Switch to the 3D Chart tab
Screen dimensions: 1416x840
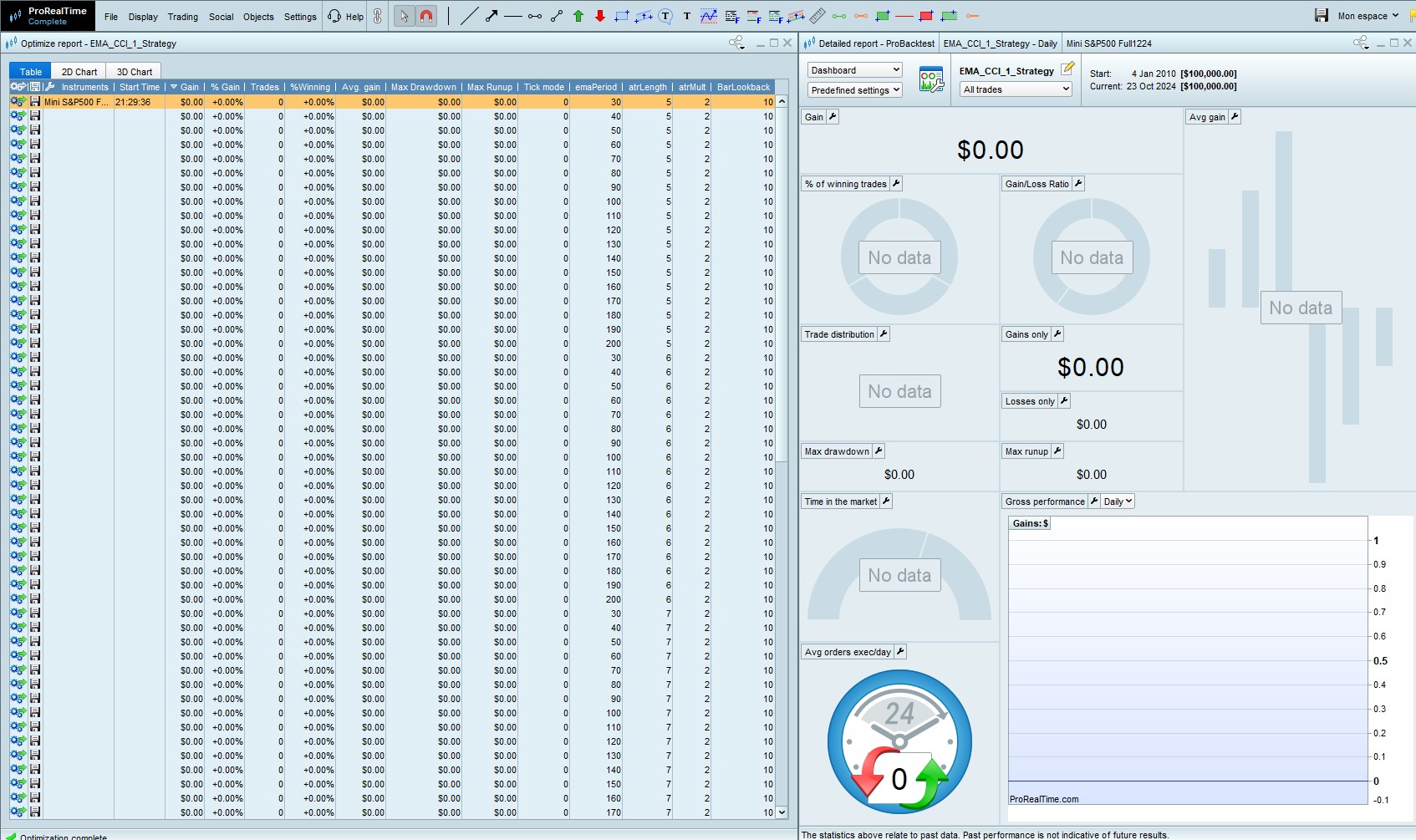[x=135, y=72]
